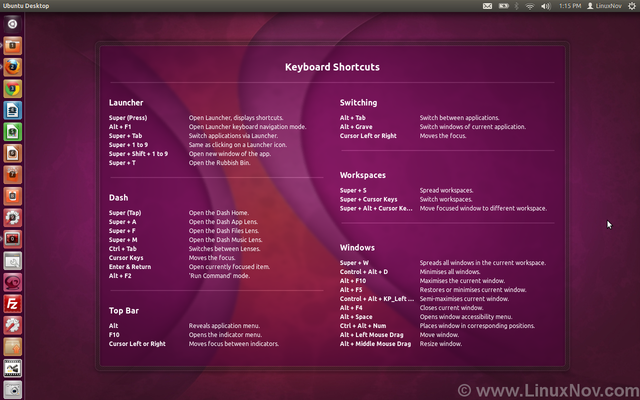The image size is (640, 400).
Task: Click the Windows section heading
Action: tap(357, 248)
